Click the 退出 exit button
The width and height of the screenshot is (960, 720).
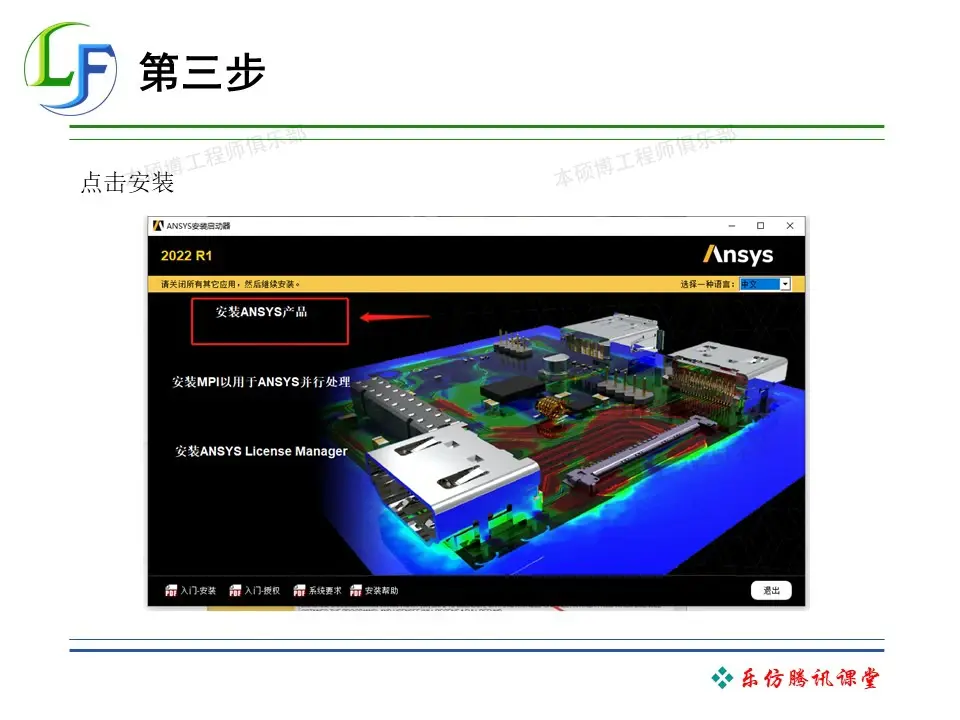(x=771, y=590)
